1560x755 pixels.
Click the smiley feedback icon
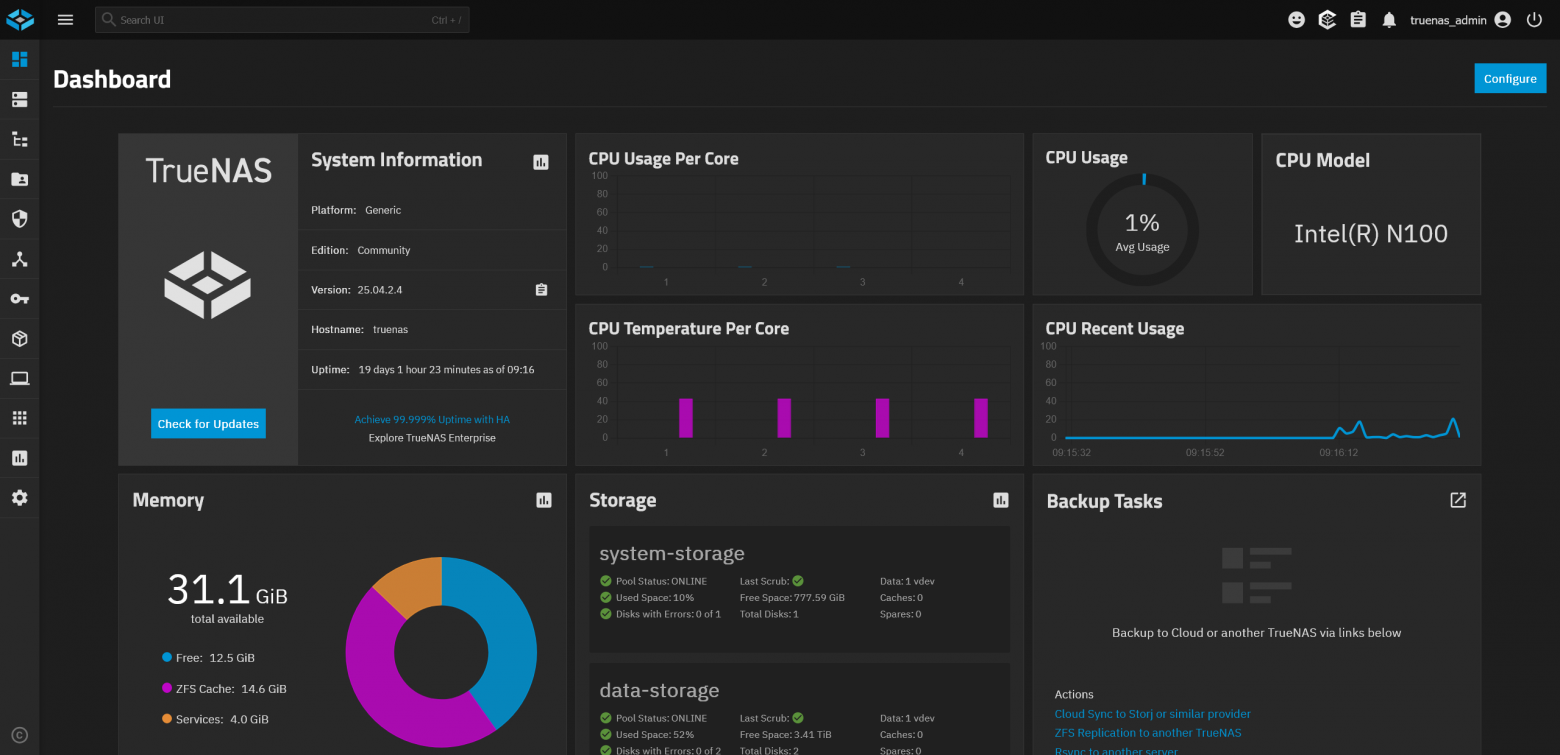pos(1296,19)
